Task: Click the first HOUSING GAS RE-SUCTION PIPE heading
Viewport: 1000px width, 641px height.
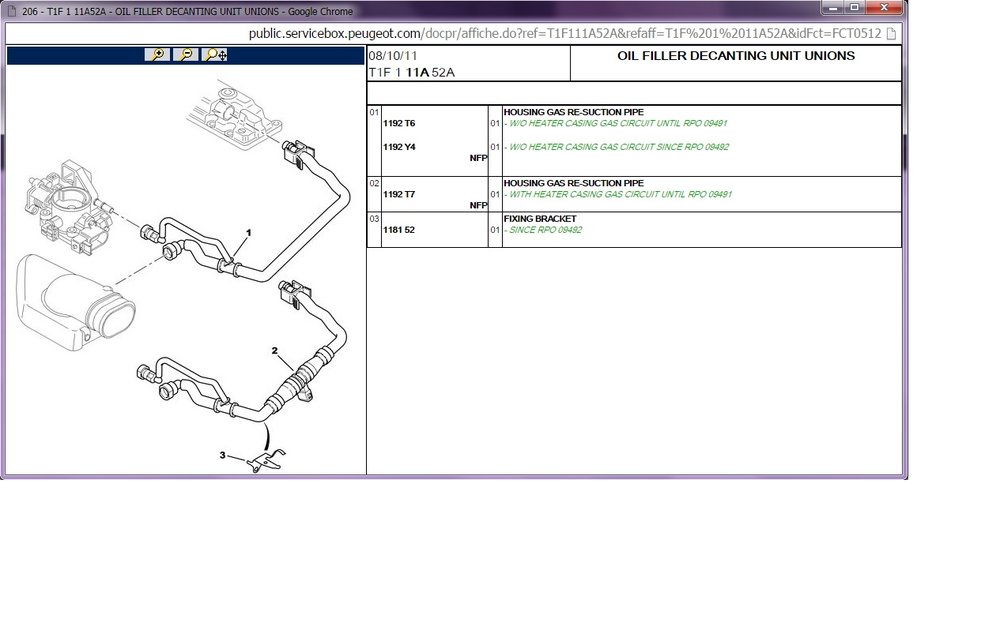Action: (573, 112)
